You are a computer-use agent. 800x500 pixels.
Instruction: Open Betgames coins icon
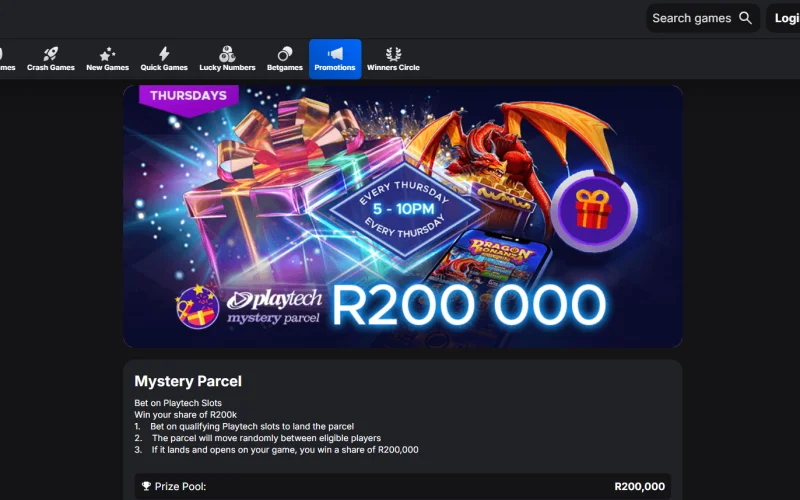tap(285, 54)
